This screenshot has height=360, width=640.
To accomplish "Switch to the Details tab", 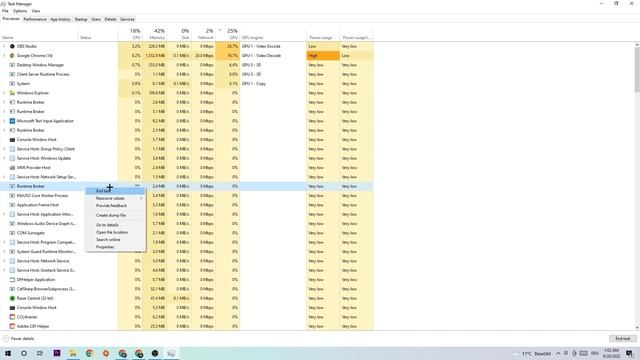I will [x=110, y=19].
